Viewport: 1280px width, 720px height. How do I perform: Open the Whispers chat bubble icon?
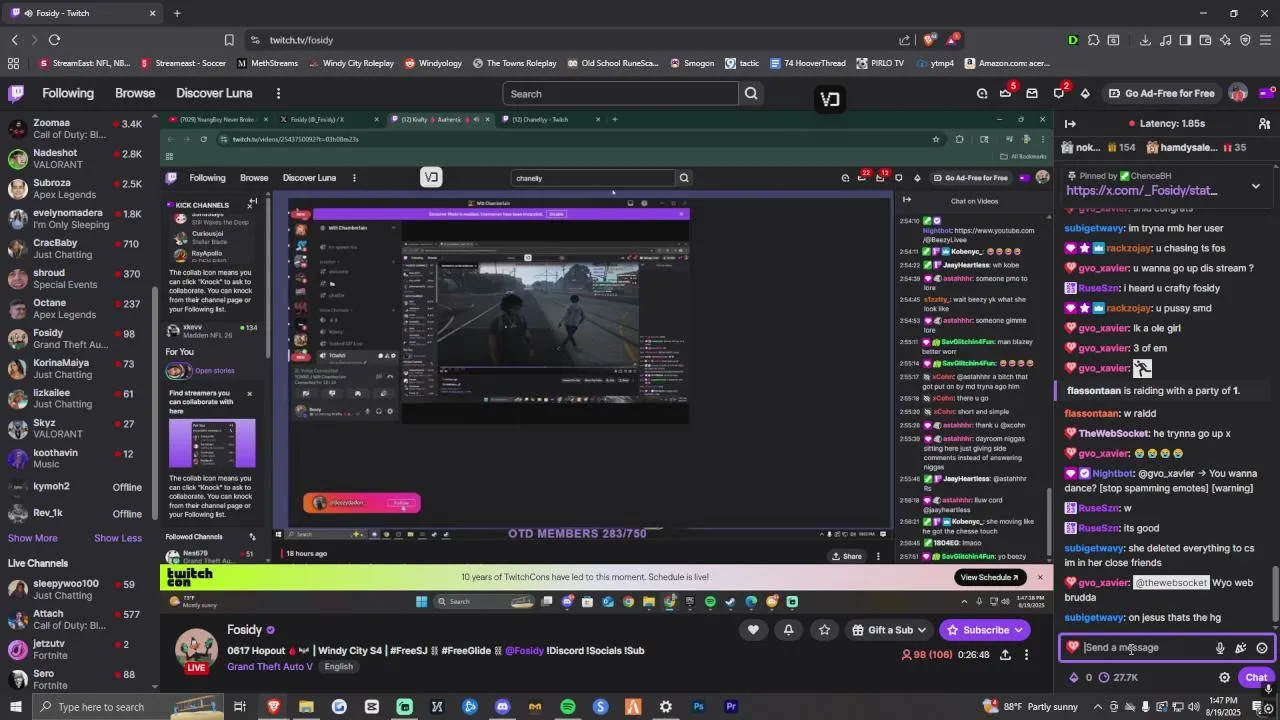pyautogui.click(x=1059, y=94)
